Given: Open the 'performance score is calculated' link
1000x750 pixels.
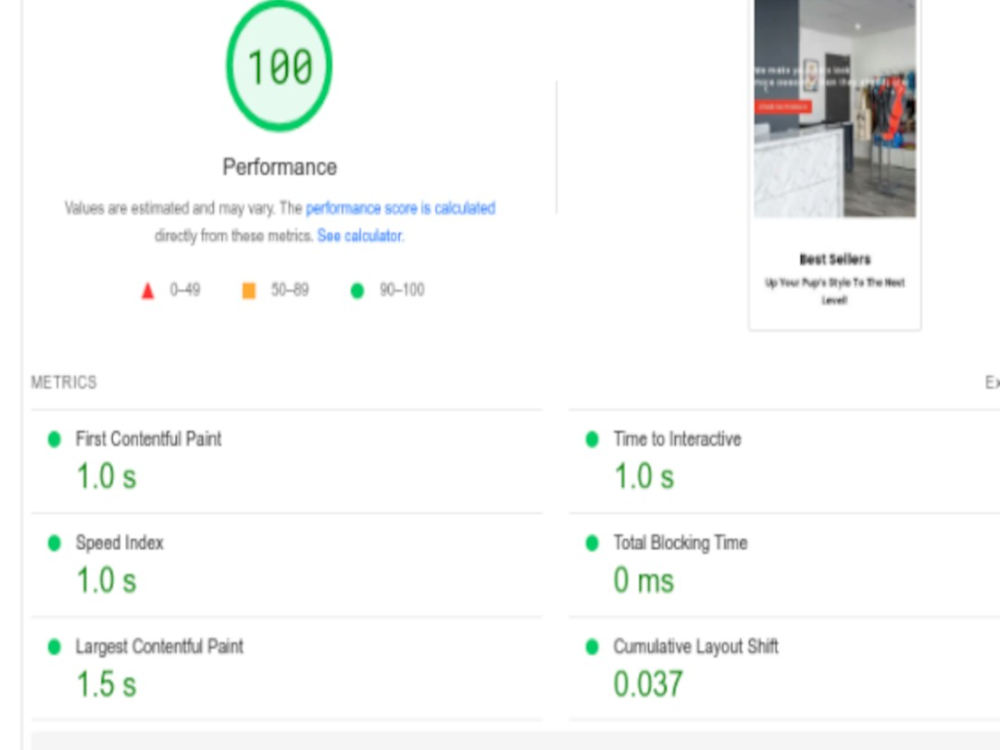Looking at the screenshot, I should coord(401,209).
